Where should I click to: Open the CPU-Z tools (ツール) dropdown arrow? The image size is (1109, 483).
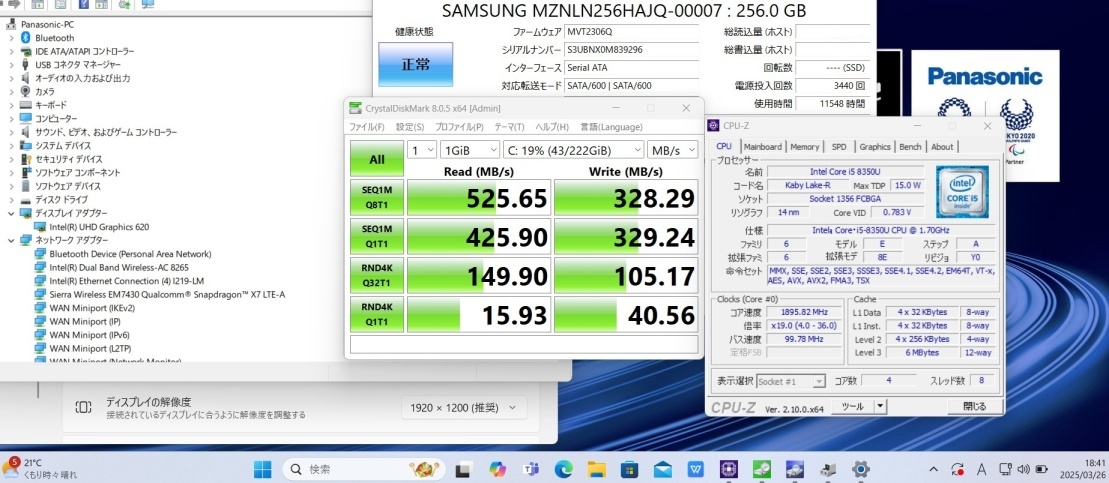click(880, 406)
